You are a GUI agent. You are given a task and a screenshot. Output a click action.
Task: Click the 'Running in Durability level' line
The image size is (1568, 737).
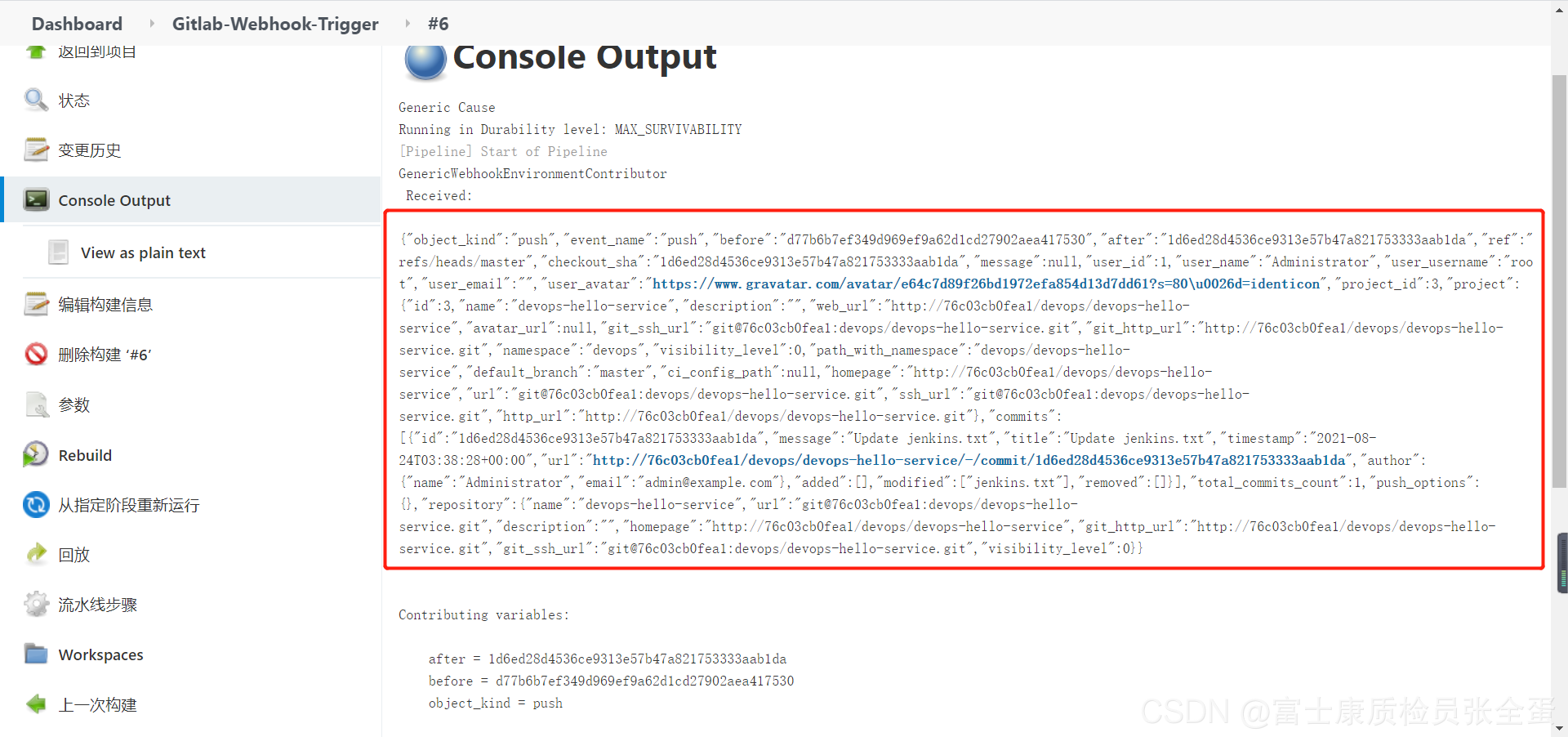coord(570,129)
